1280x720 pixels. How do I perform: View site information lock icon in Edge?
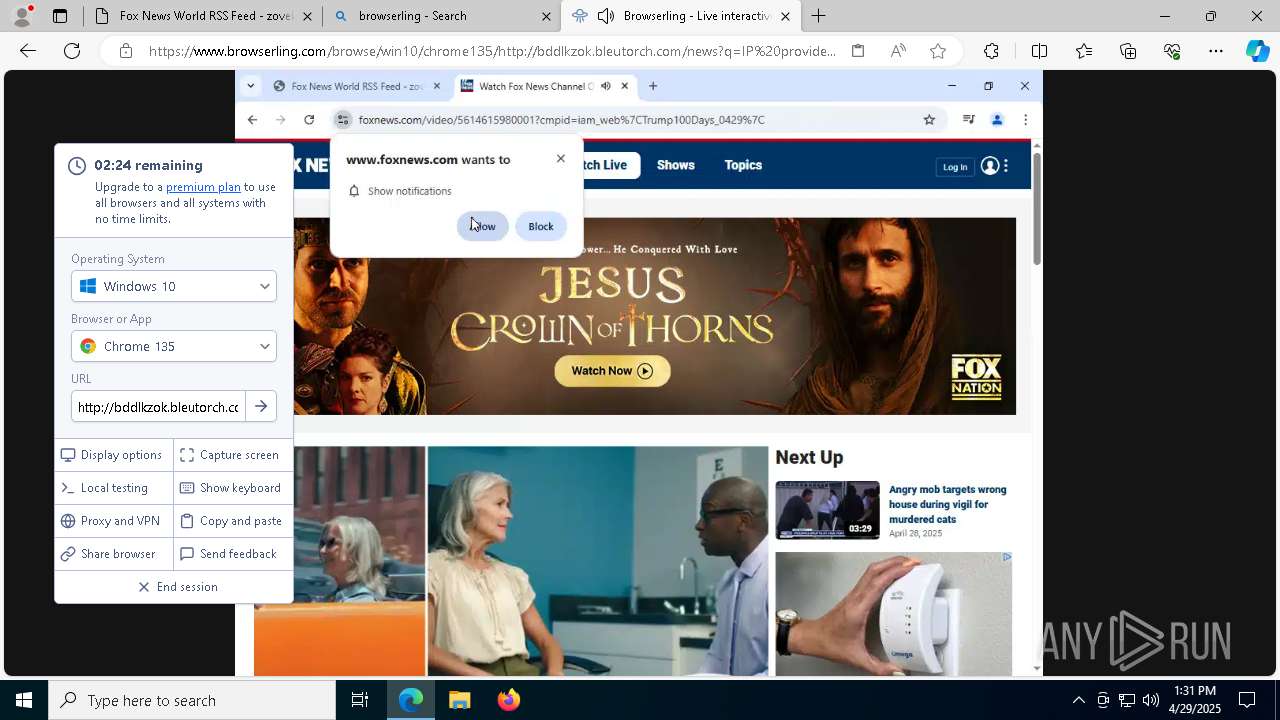[x=125, y=51]
